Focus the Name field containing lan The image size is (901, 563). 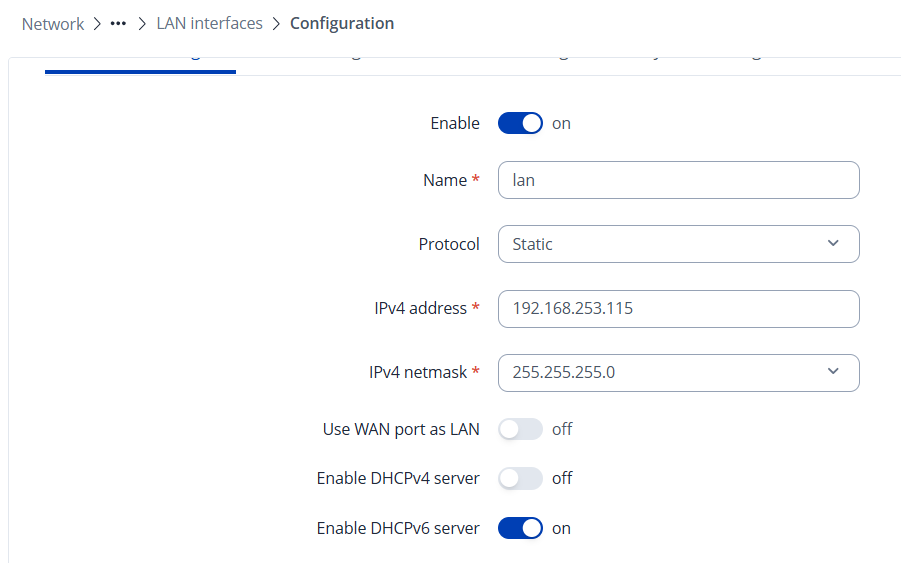coord(678,180)
